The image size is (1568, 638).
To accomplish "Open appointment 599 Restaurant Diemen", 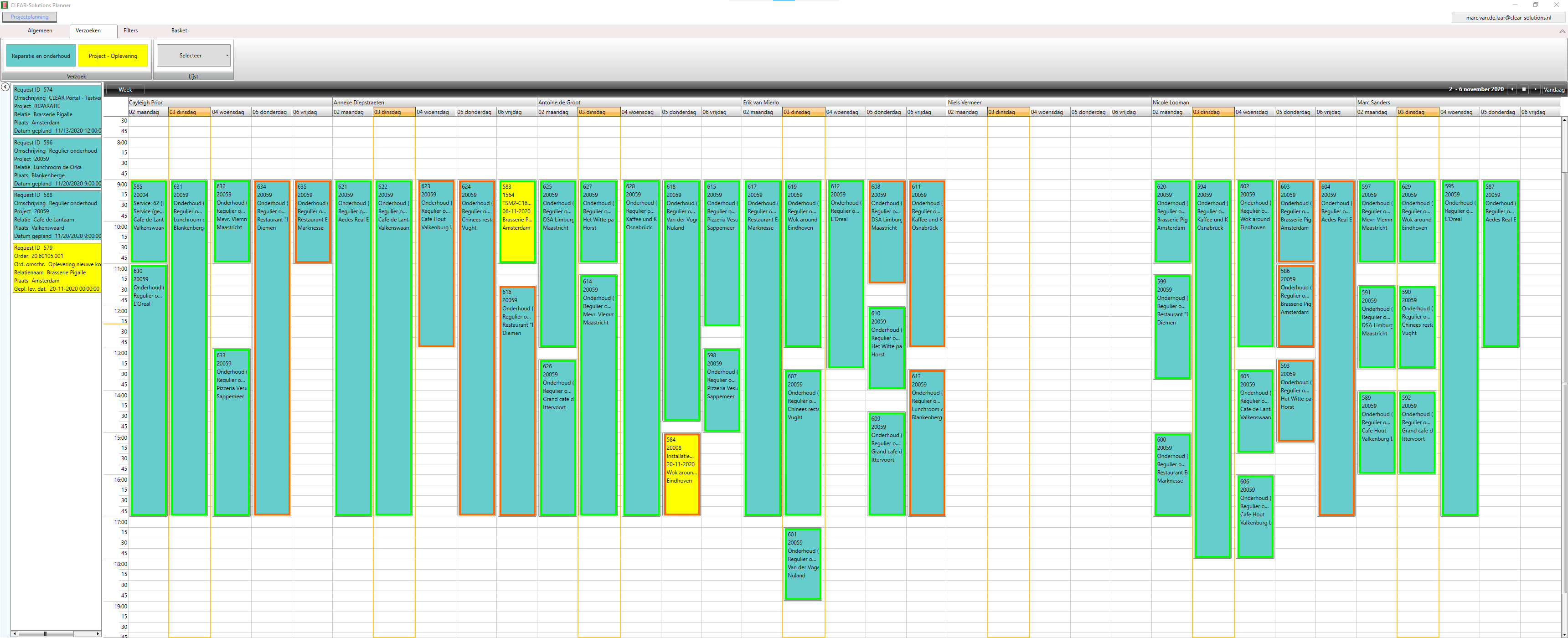I will 1172,327.
